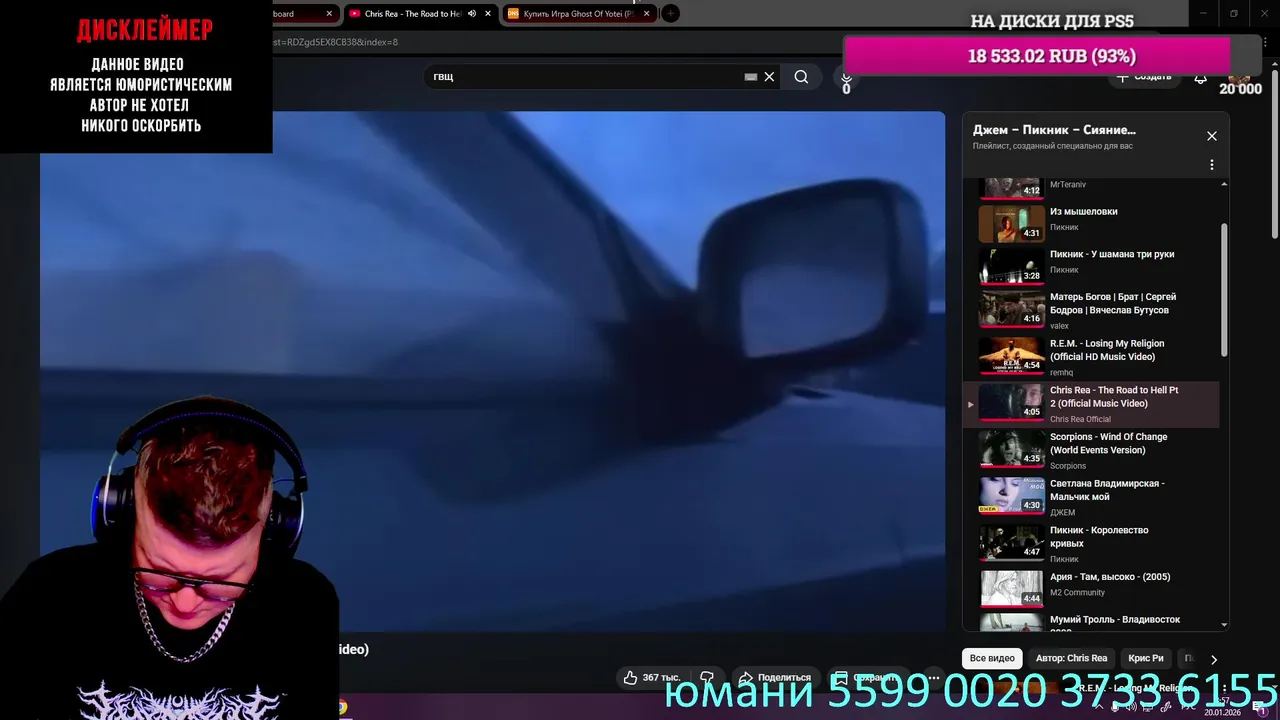Play Ария - Там, высоко - (2005)
Screen dimensions: 1280x720
(1091, 587)
